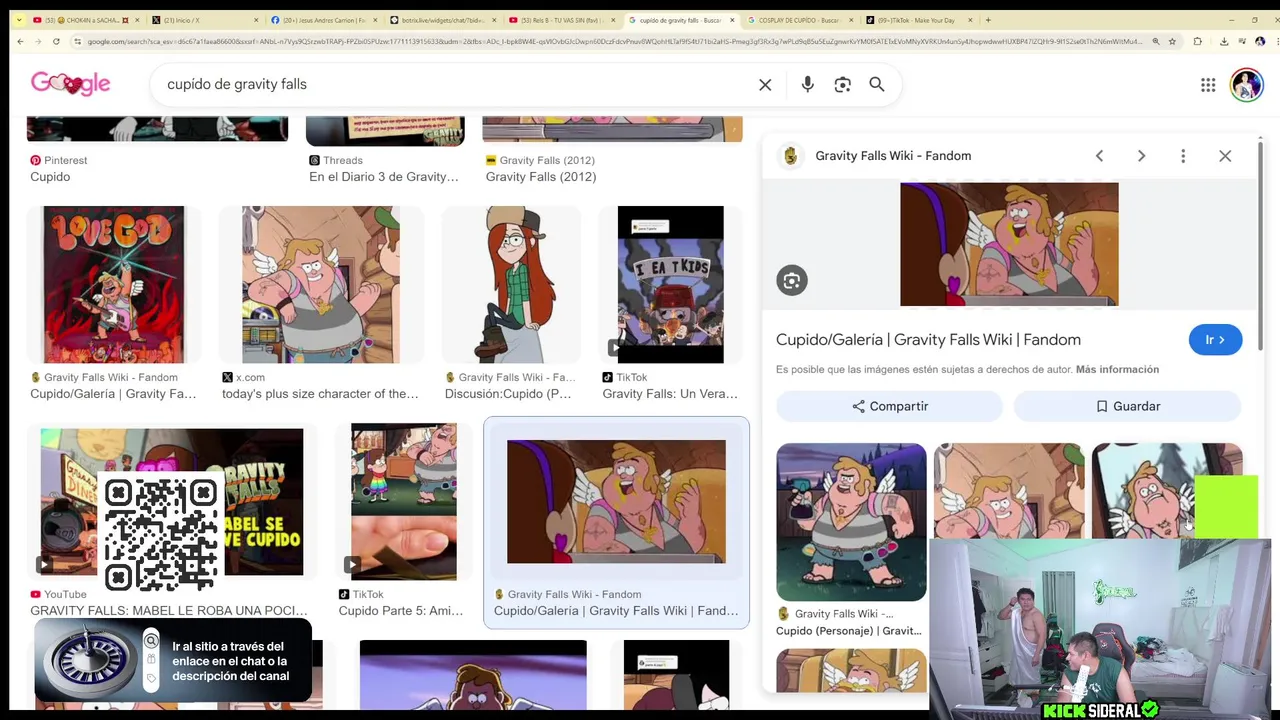
Task: Click the browser address bar URL
Action: pyautogui.click(x=615, y=41)
